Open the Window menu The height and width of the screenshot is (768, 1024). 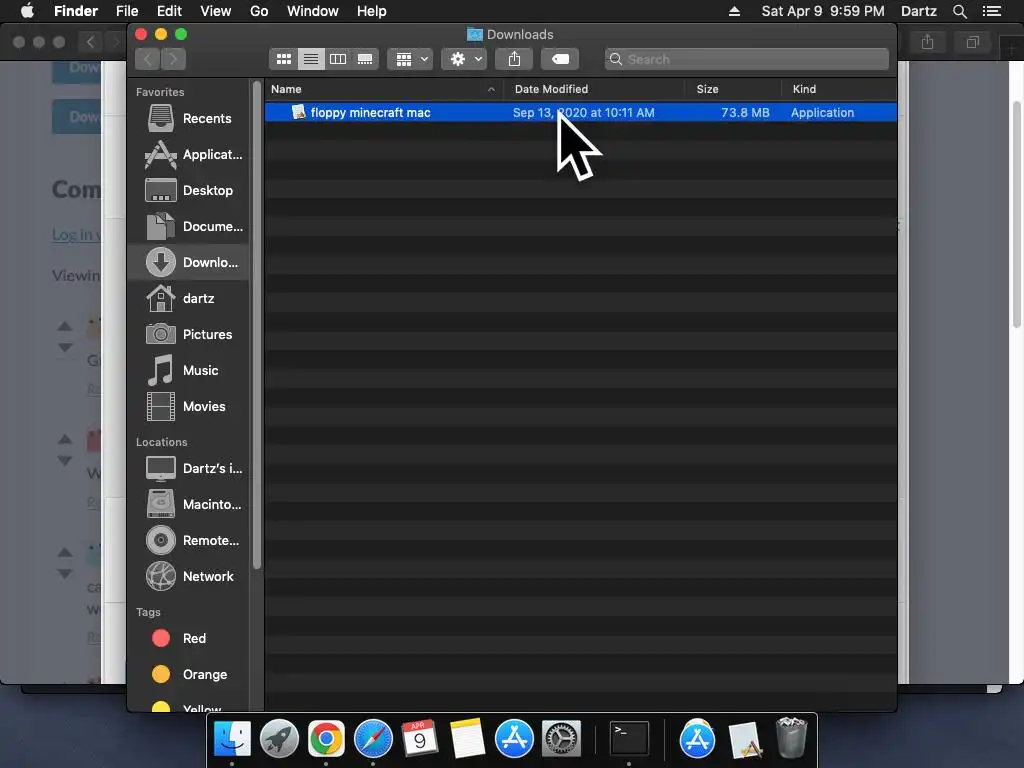(x=313, y=11)
